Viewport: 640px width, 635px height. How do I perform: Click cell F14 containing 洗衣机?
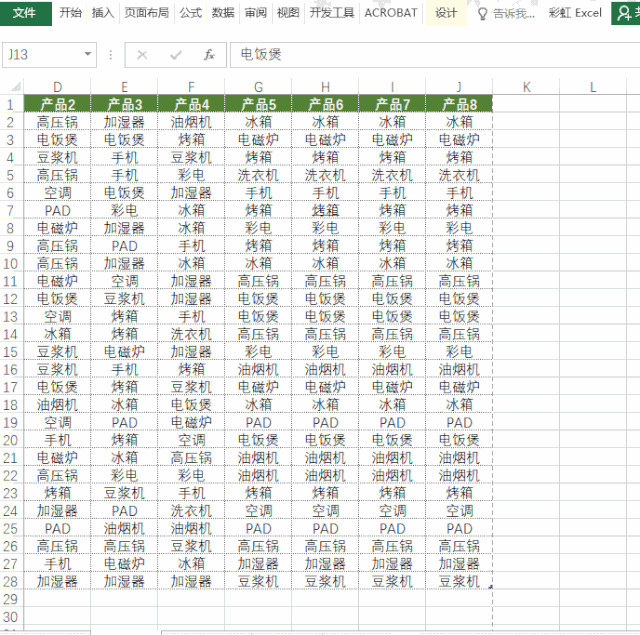(x=191, y=334)
